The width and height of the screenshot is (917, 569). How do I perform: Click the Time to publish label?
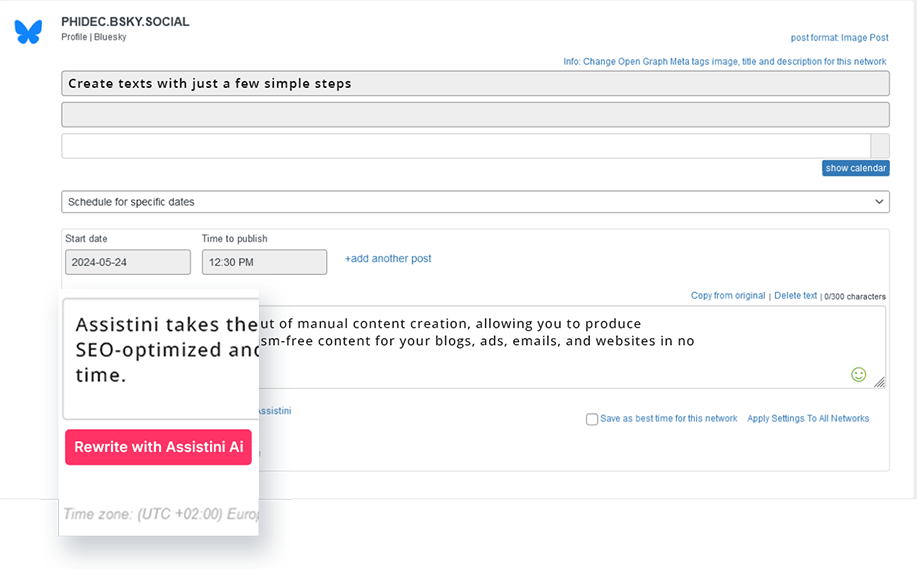click(x=235, y=239)
